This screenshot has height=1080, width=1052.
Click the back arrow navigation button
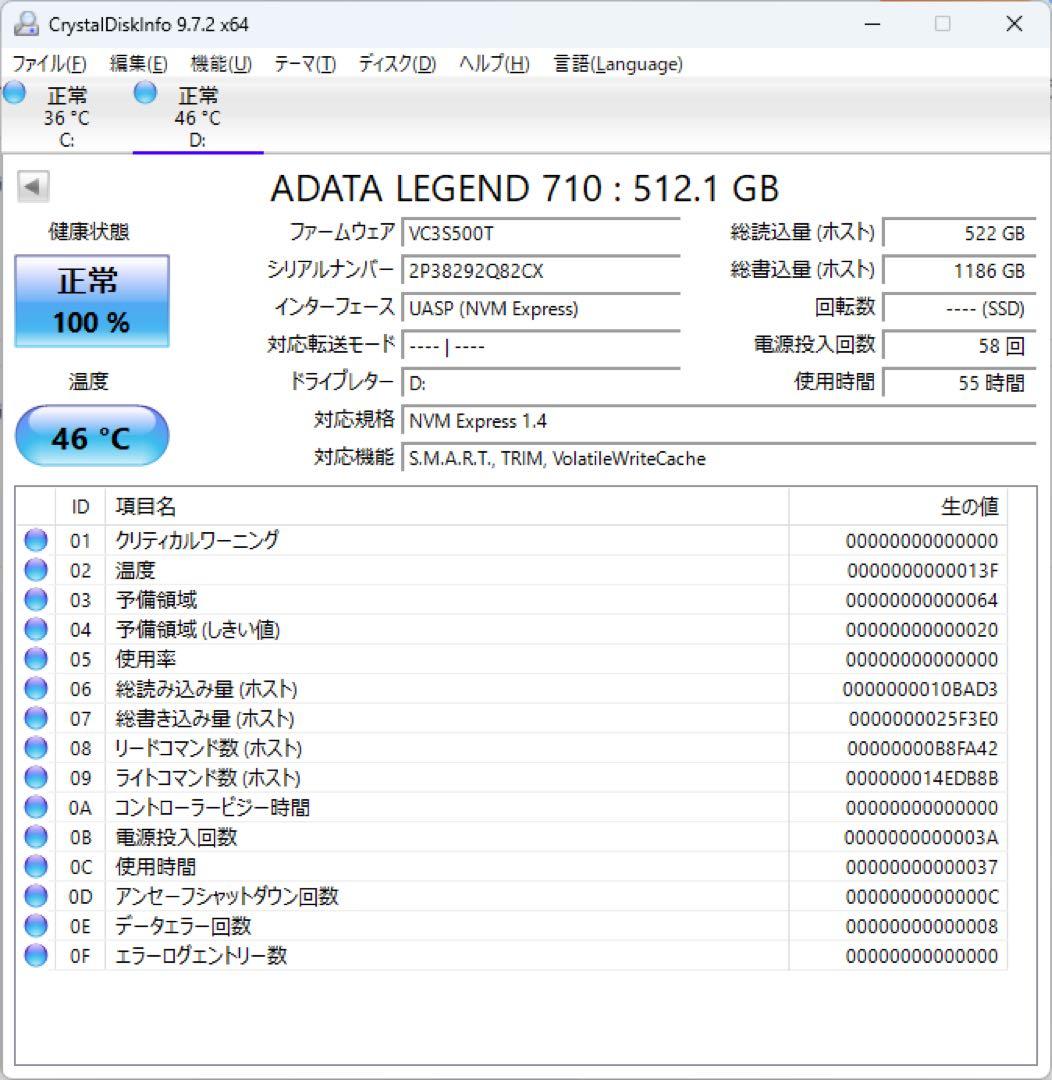[31, 188]
